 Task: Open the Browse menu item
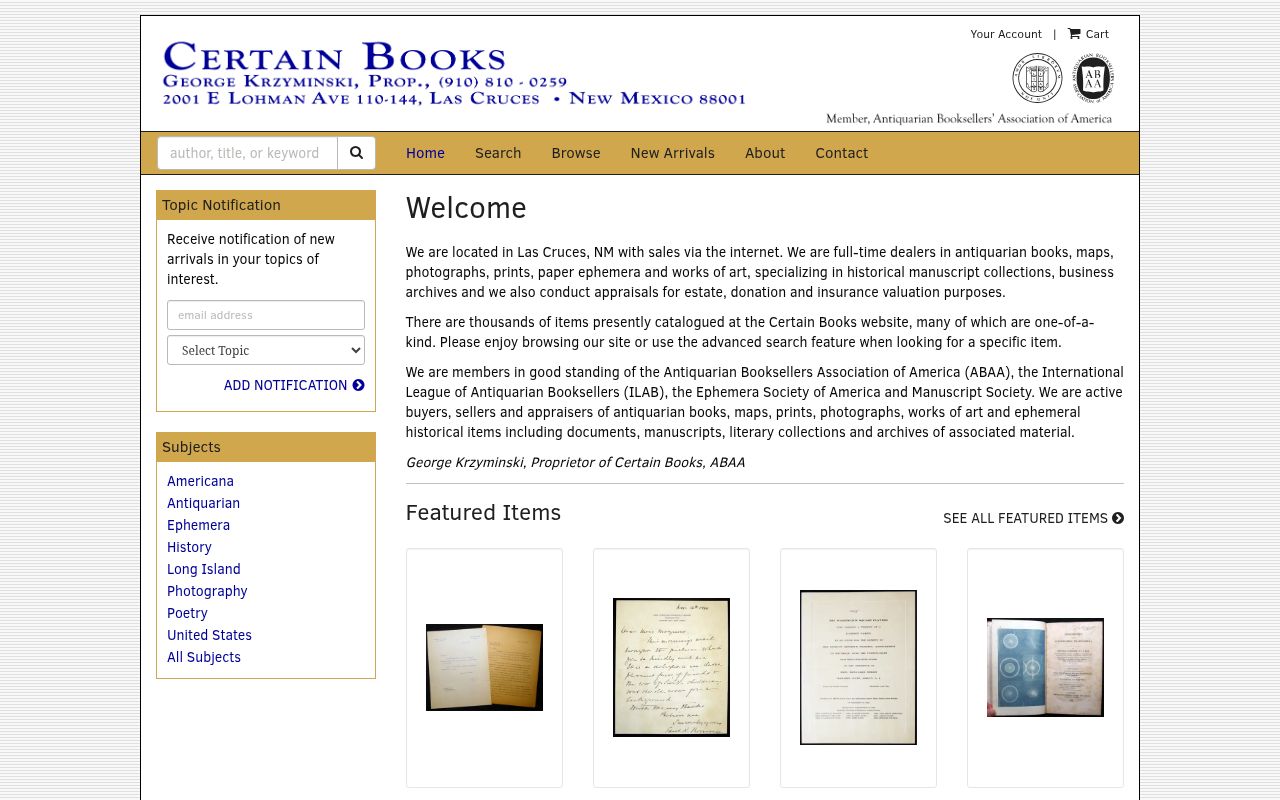coord(576,153)
